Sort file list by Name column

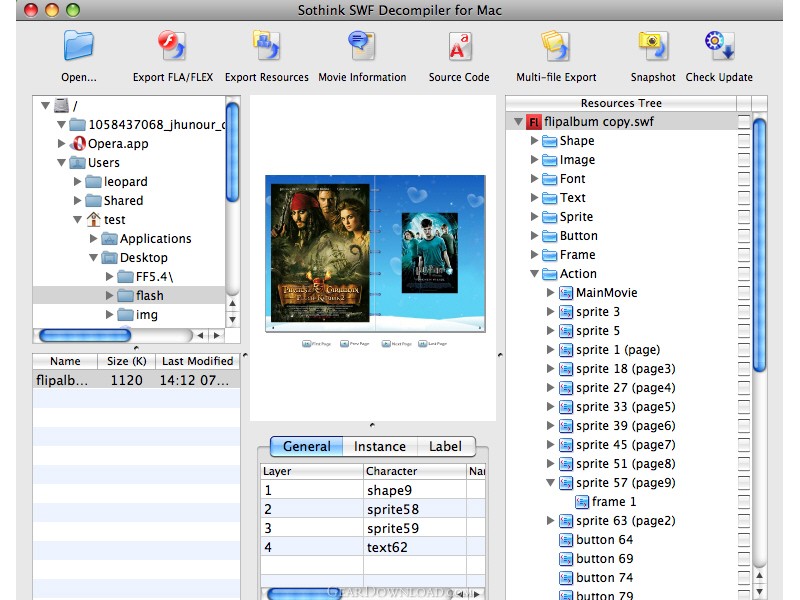65,361
